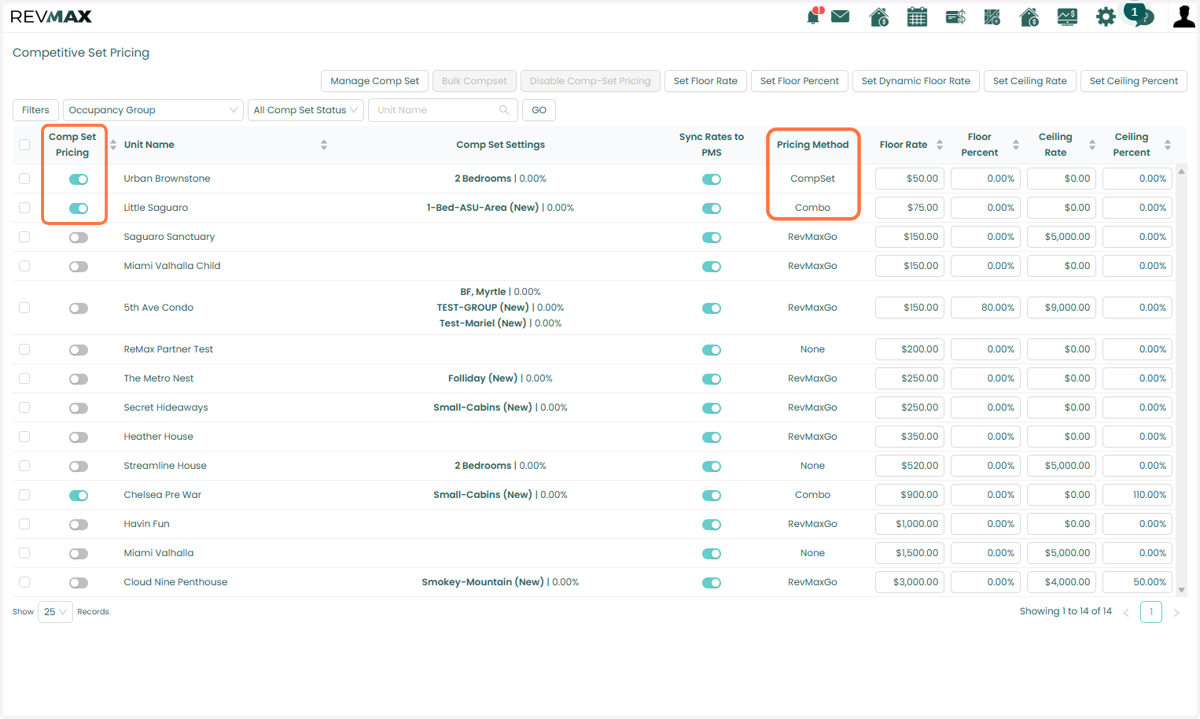Turn off Comp Set Pricing for Chelsea Pre War
The width and height of the screenshot is (1200, 719).
pos(78,495)
